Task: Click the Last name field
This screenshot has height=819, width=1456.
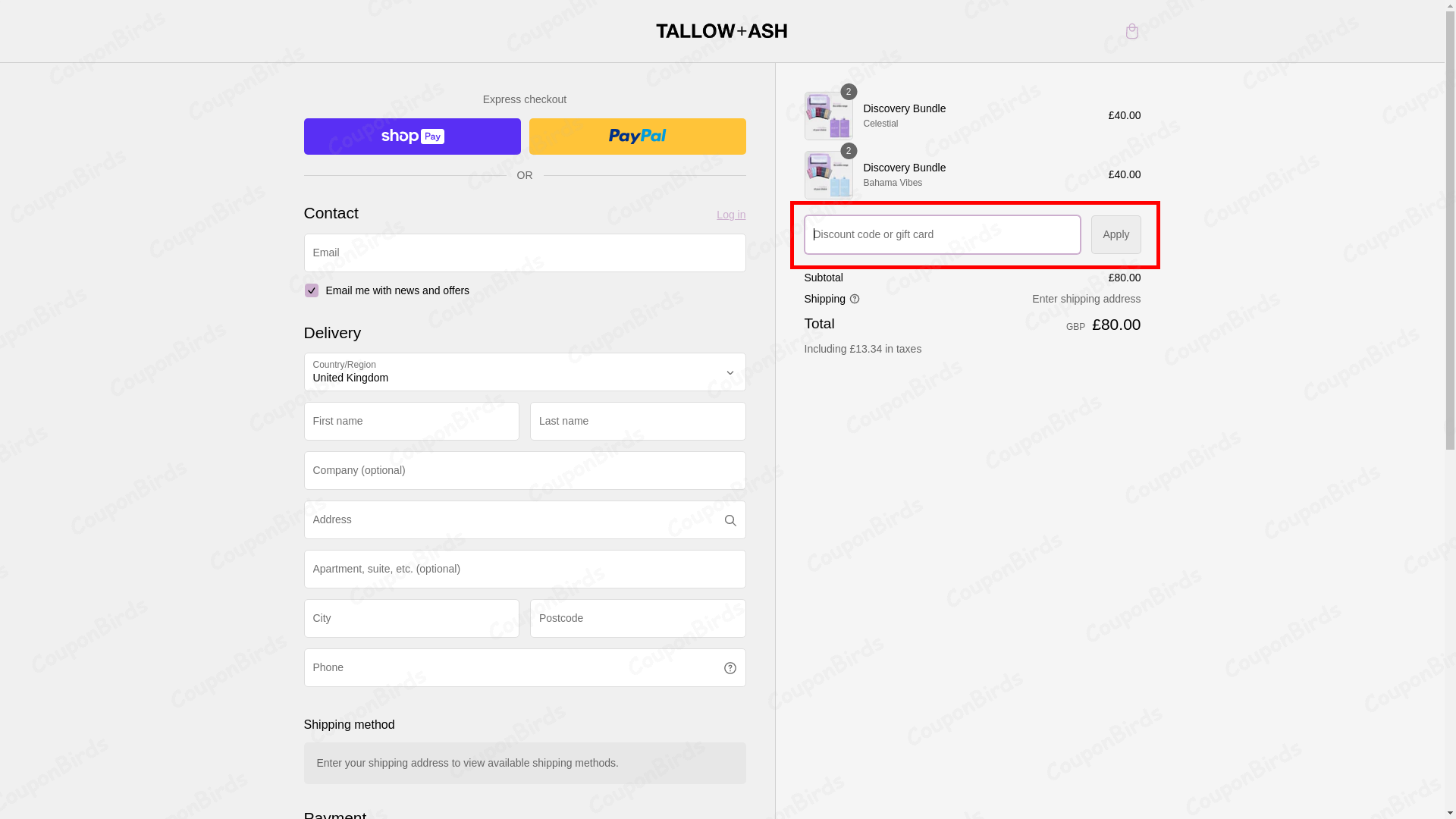Action: (x=637, y=422)
